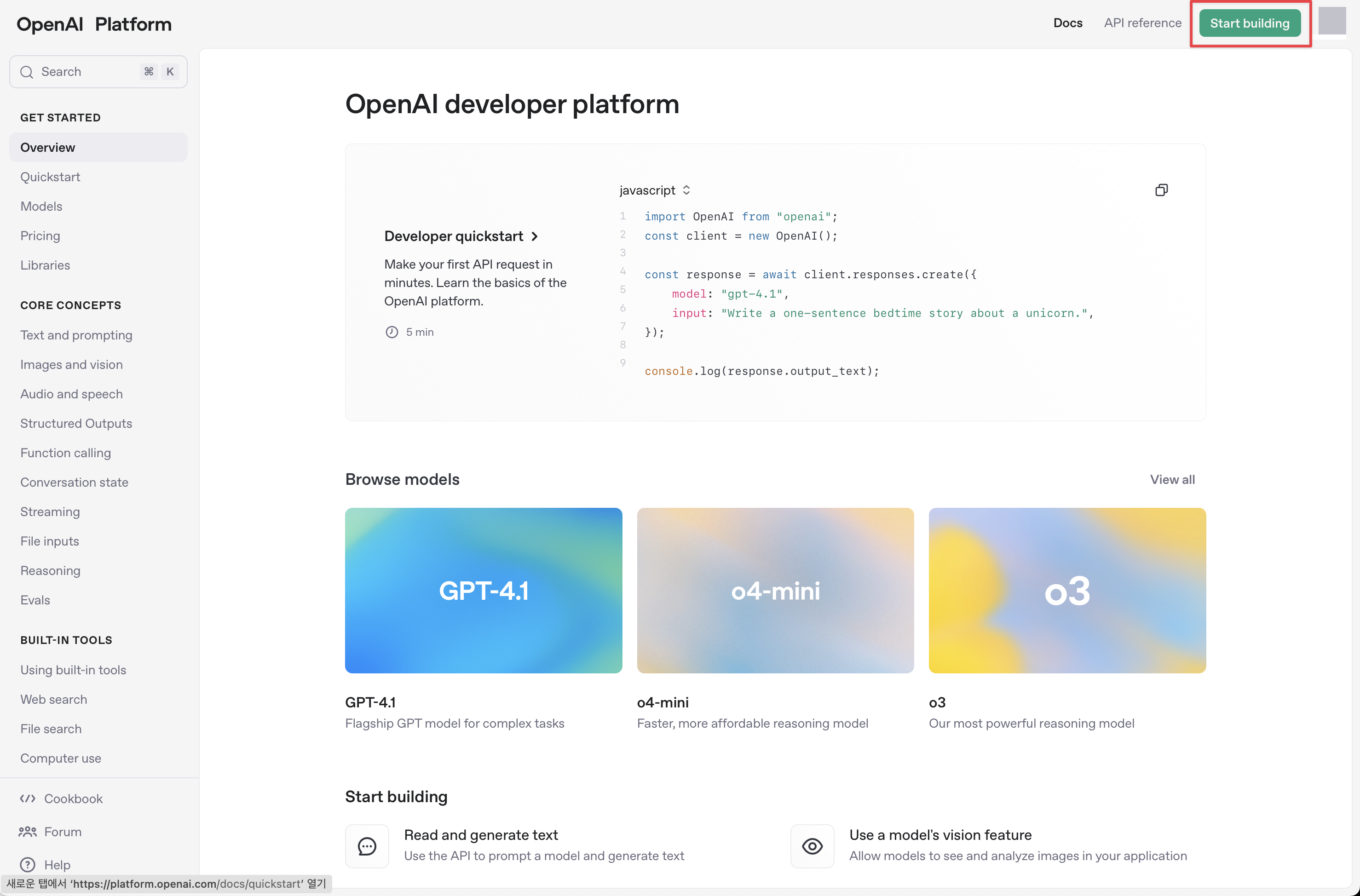Open Using built-in tools page
This screenshot has height=896, width=1360.
point(73,670)
